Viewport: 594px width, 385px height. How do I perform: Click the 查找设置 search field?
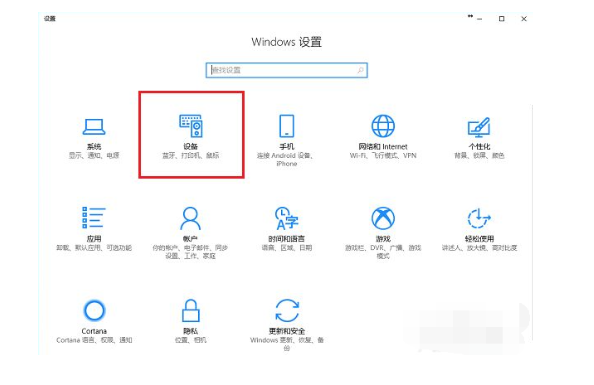click(x=287, y=70)
